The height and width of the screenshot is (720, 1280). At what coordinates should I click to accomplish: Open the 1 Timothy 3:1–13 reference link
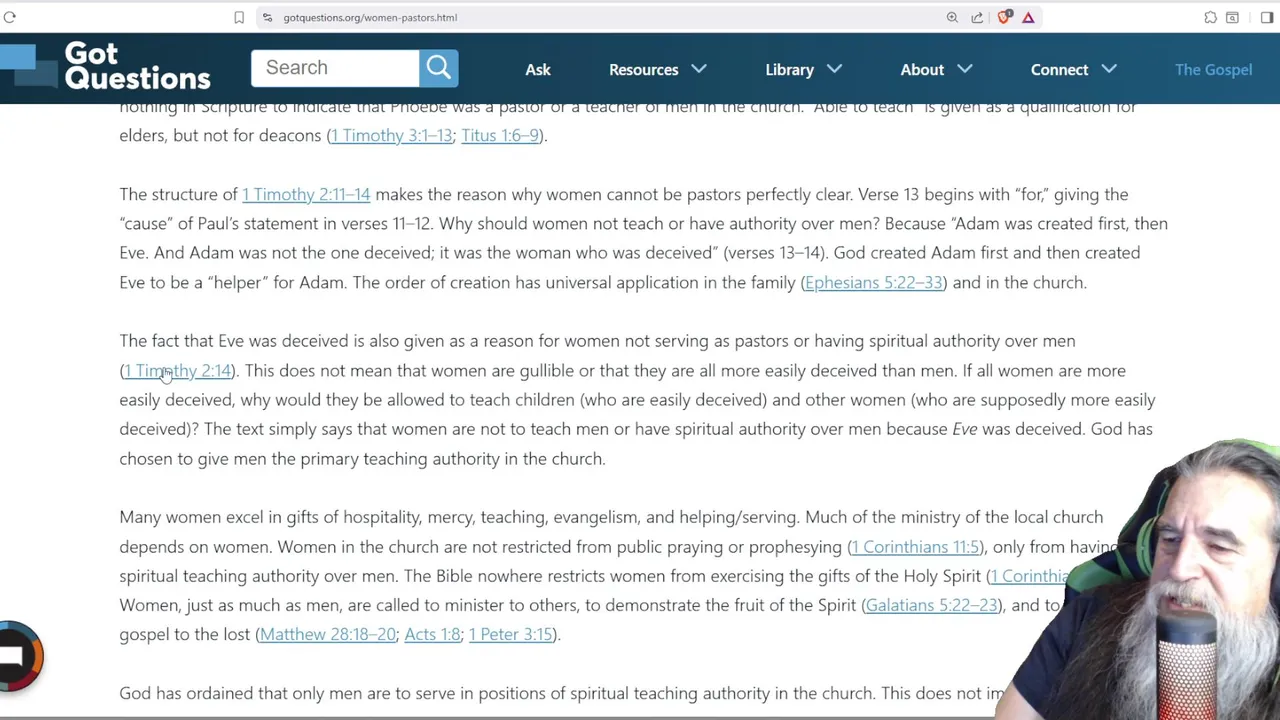(391, 135)
